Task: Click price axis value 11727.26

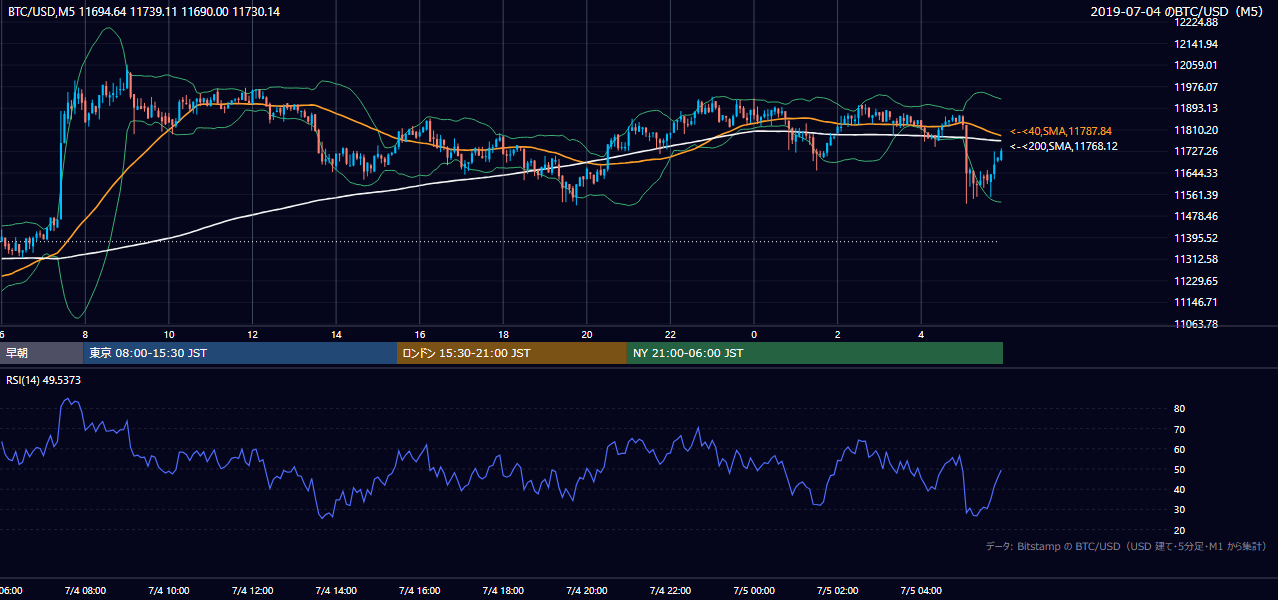Action: pyautogui.click(x=1197, y=151)
